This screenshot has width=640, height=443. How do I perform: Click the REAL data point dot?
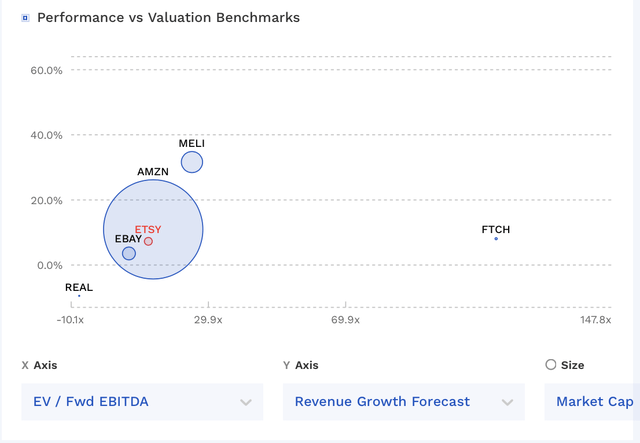click(79, 296)
